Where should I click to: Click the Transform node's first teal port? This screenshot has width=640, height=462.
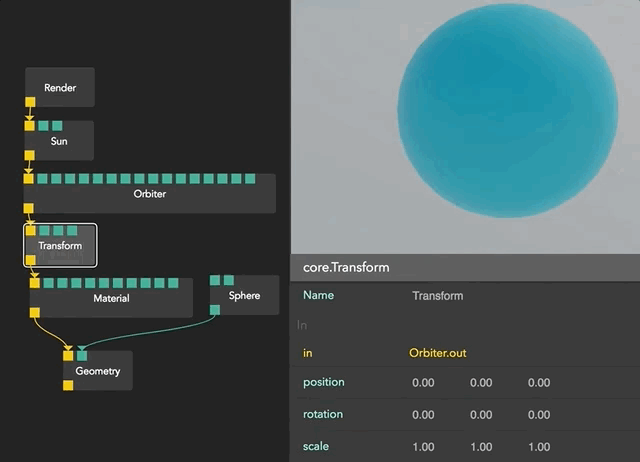click(44, 231)
